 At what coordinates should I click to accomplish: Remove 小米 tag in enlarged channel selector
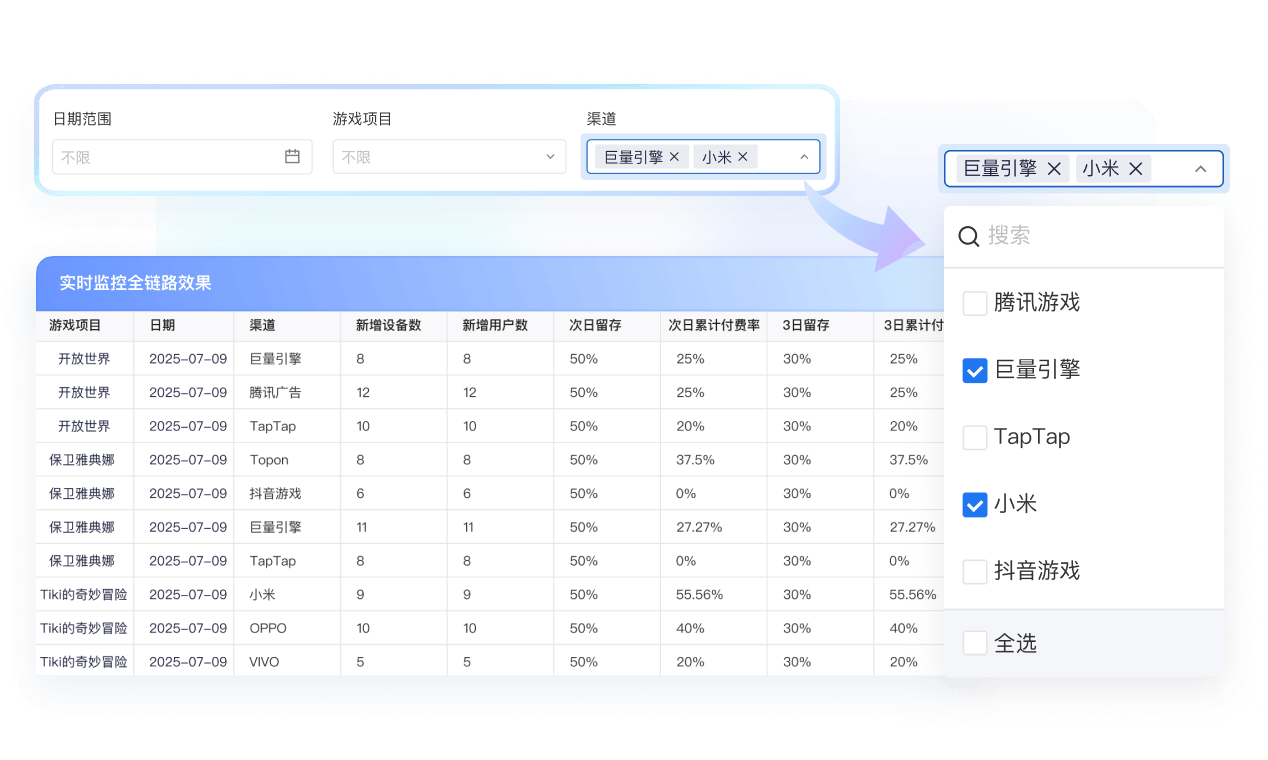pyautogui.click(x=1136, y=169)
